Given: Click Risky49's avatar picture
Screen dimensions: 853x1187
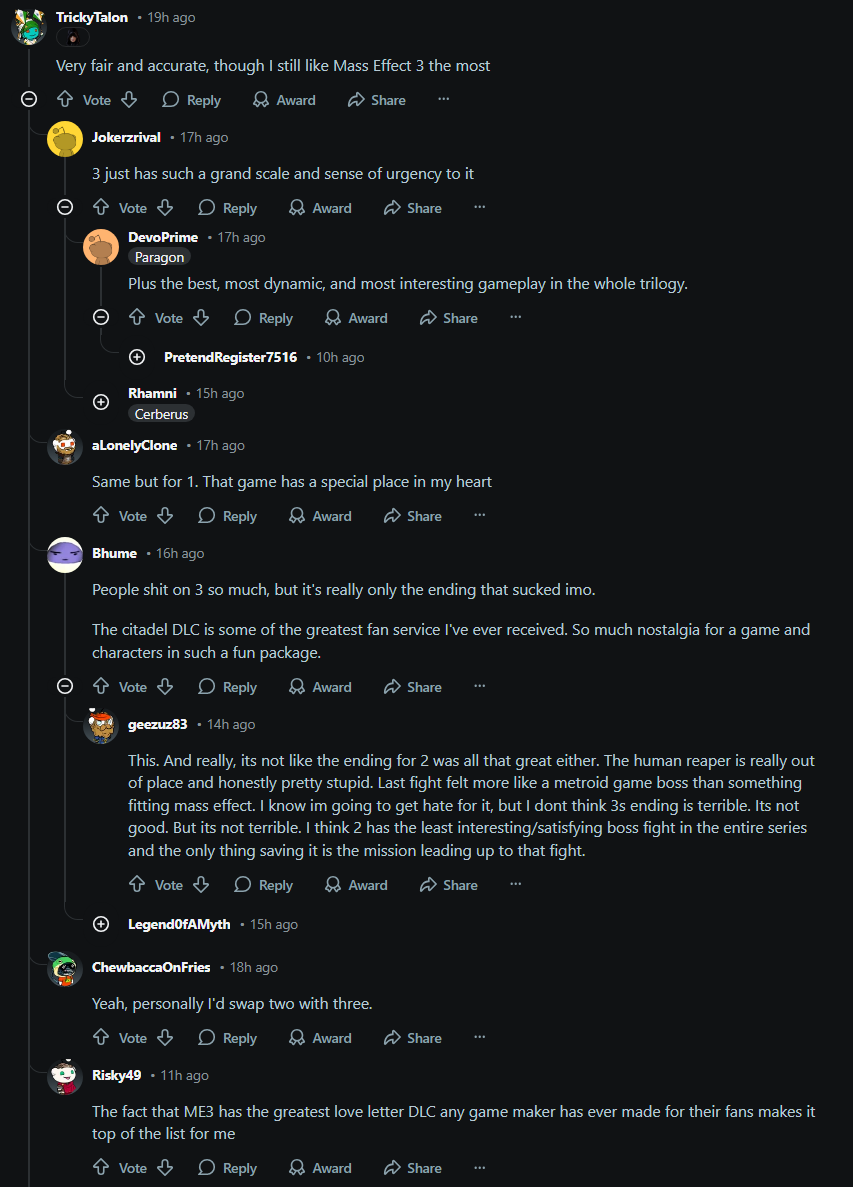Looking at the screenshot, I should [x=65, y=1077].
